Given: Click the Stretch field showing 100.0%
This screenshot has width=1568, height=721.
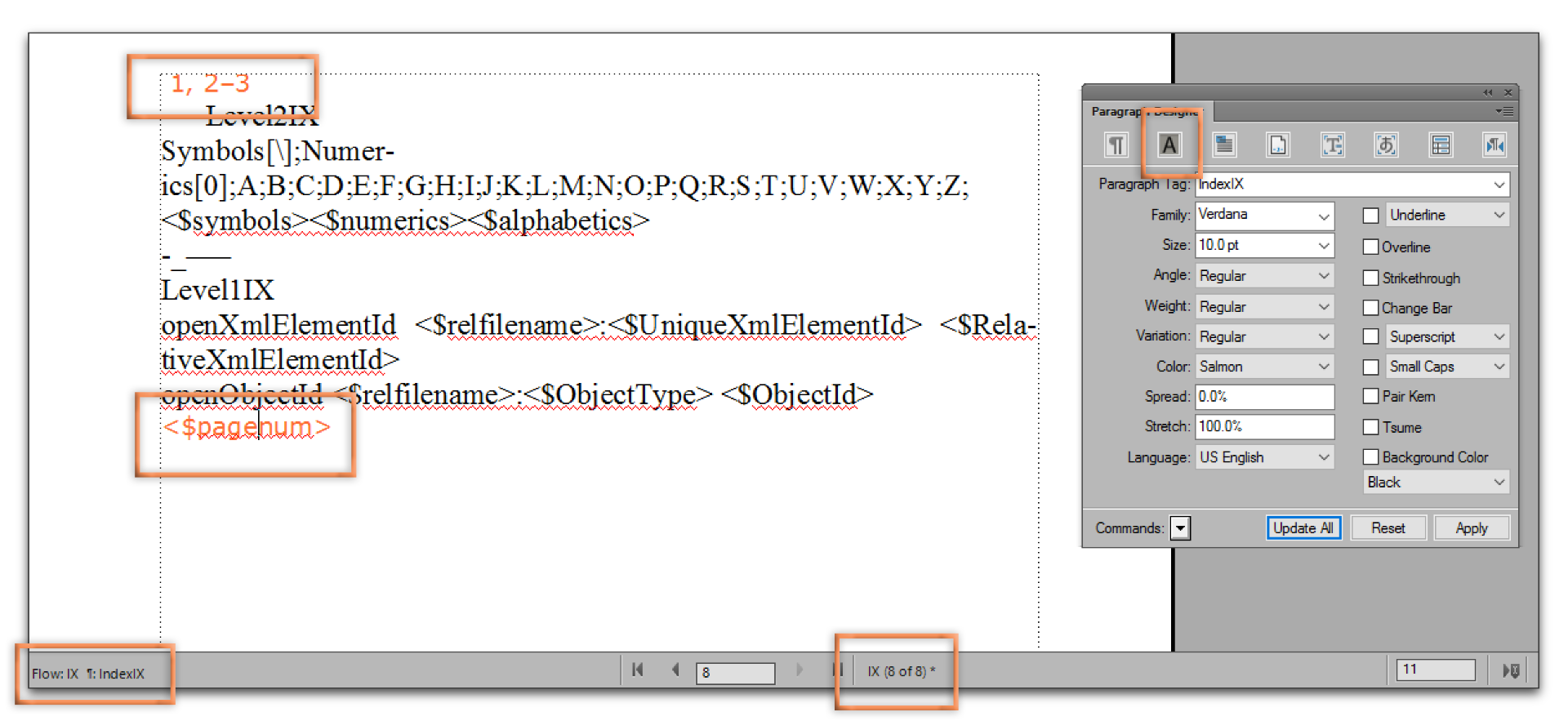Looking at the screenshot, I should [1264, 426].
